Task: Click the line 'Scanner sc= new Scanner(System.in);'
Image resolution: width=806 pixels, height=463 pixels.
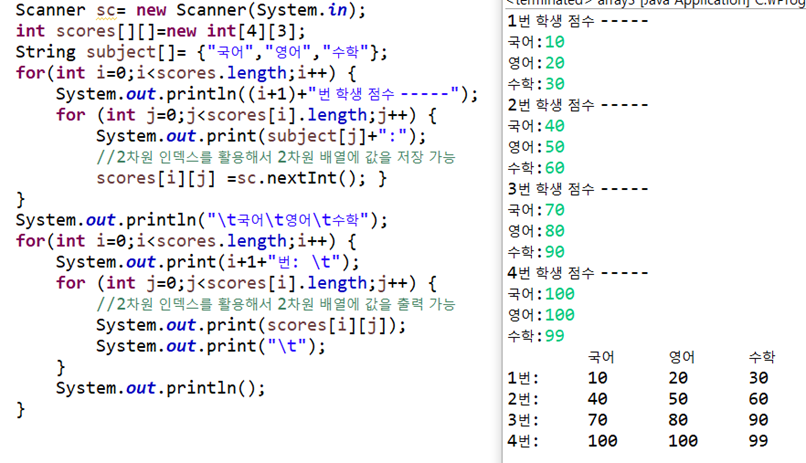Action: point(190,10)
